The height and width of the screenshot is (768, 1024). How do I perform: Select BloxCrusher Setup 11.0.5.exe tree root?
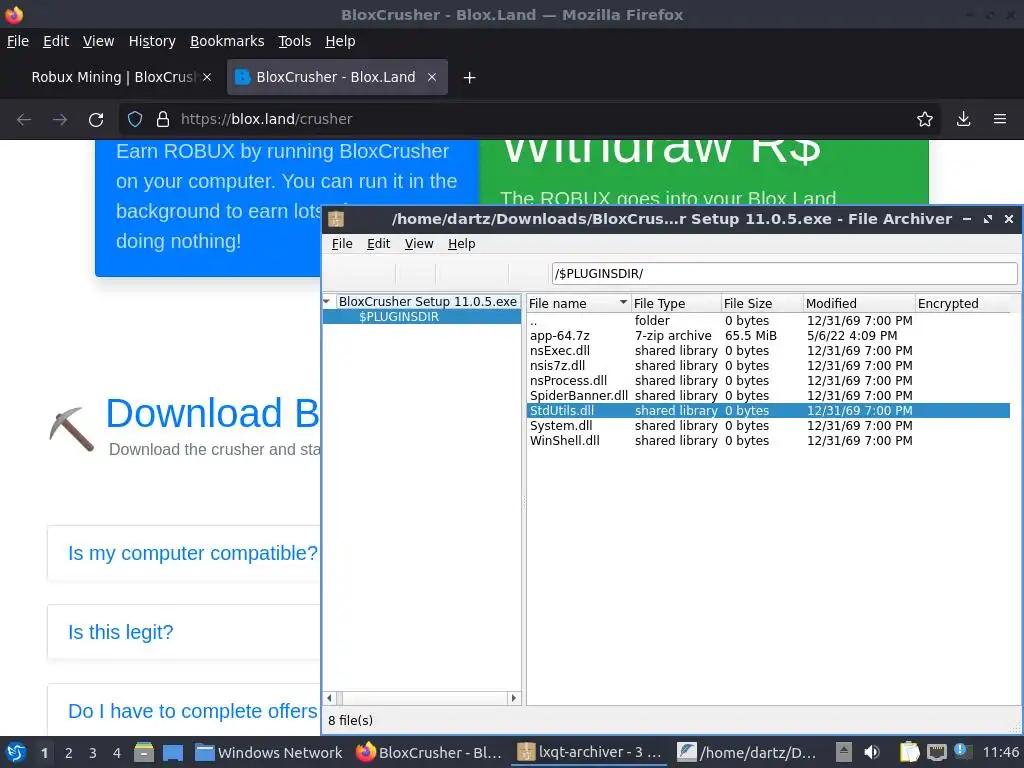(428, 302)
